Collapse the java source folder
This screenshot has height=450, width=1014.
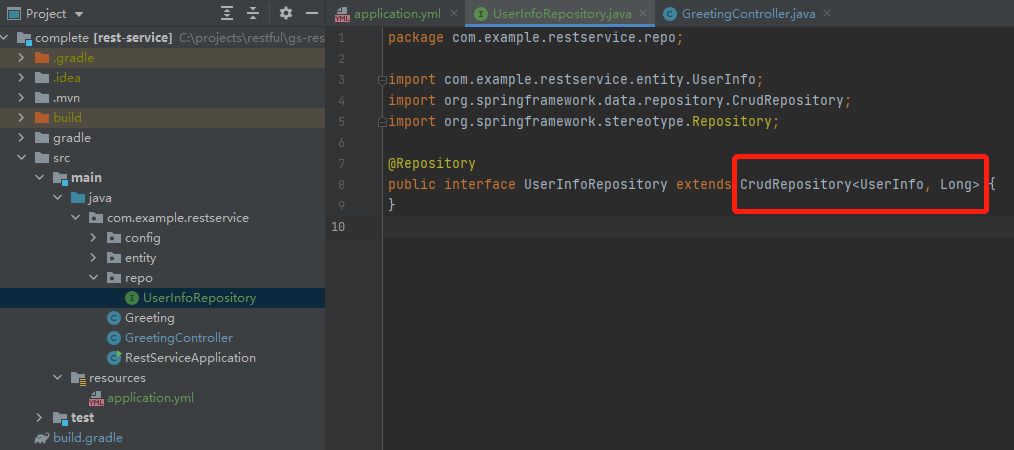[x=58, y=198]
